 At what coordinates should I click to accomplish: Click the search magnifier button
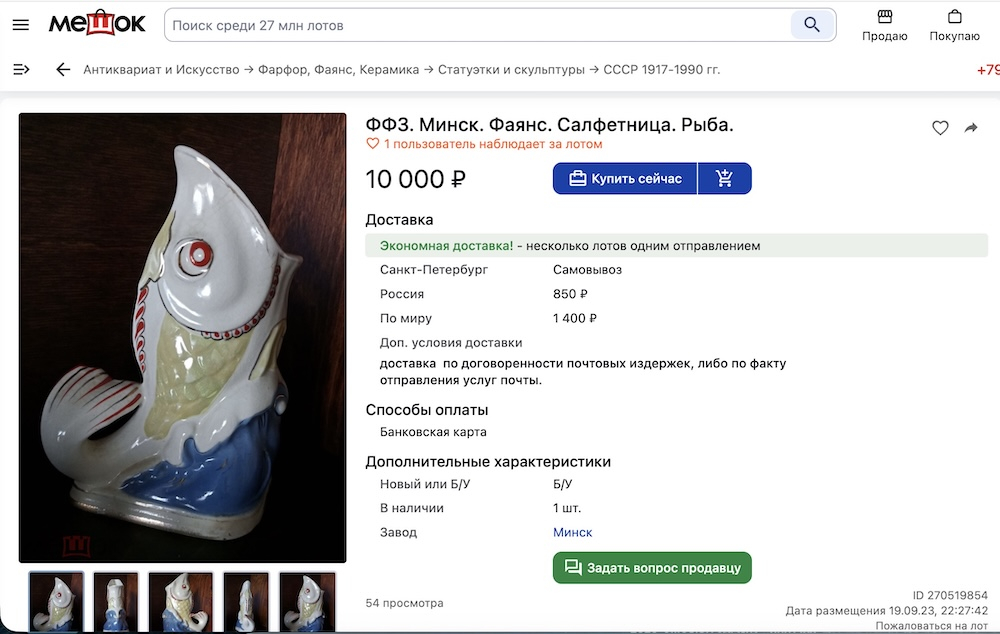coord(812,25)
